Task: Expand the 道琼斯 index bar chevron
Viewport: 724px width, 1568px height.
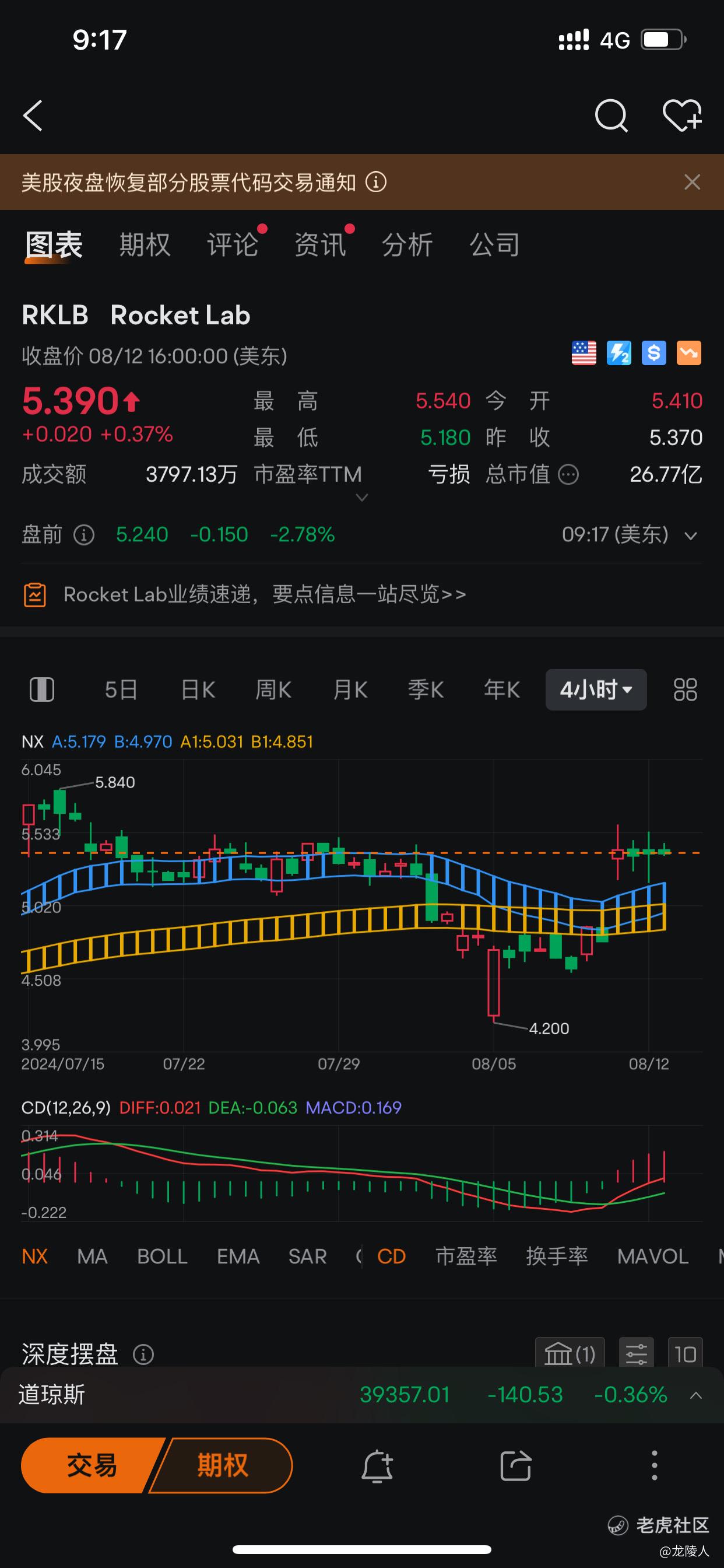Action: pos(696,1395)
